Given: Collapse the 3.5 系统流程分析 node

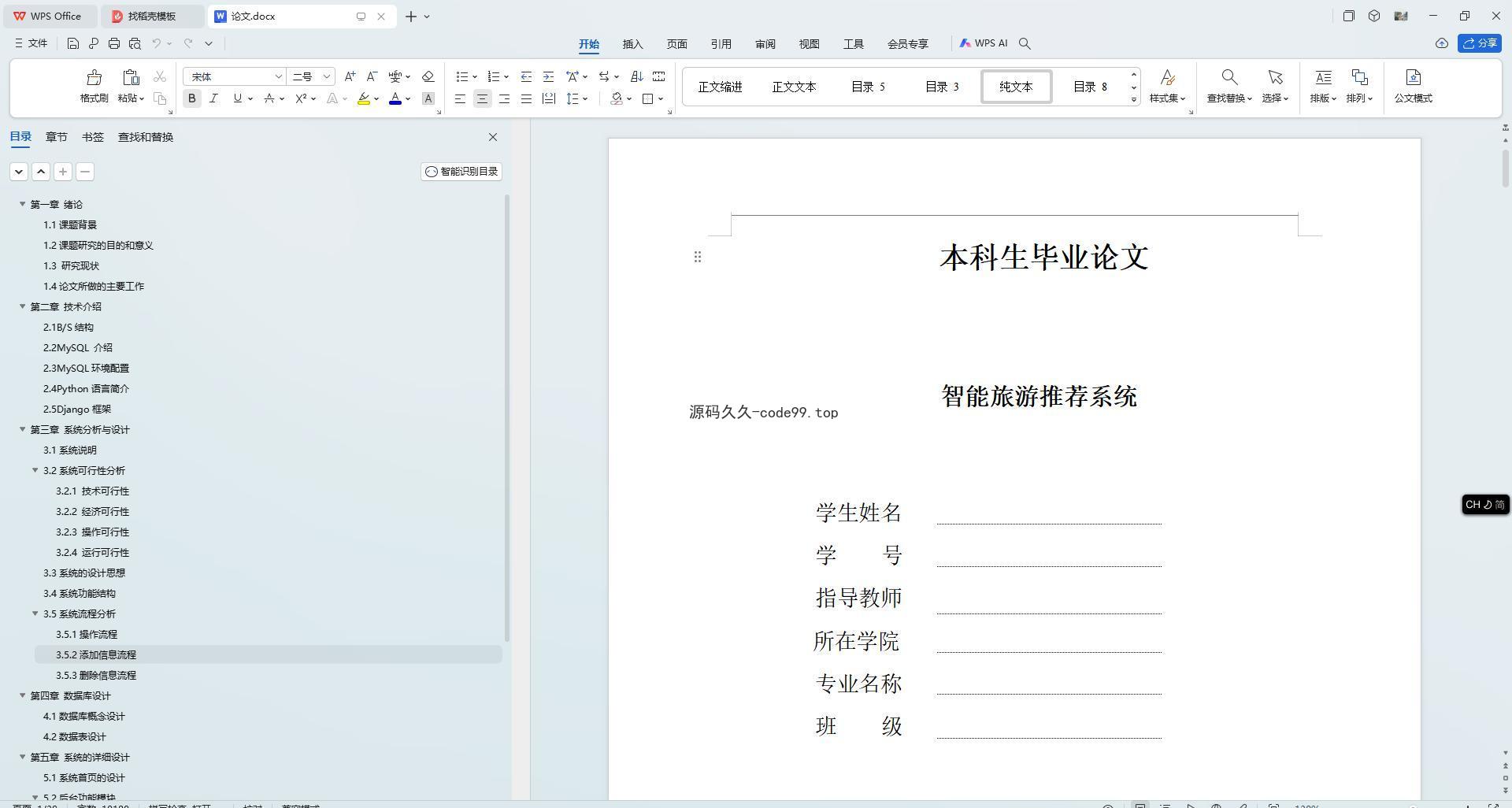Looking at the screenshot, I should [35, 613].
